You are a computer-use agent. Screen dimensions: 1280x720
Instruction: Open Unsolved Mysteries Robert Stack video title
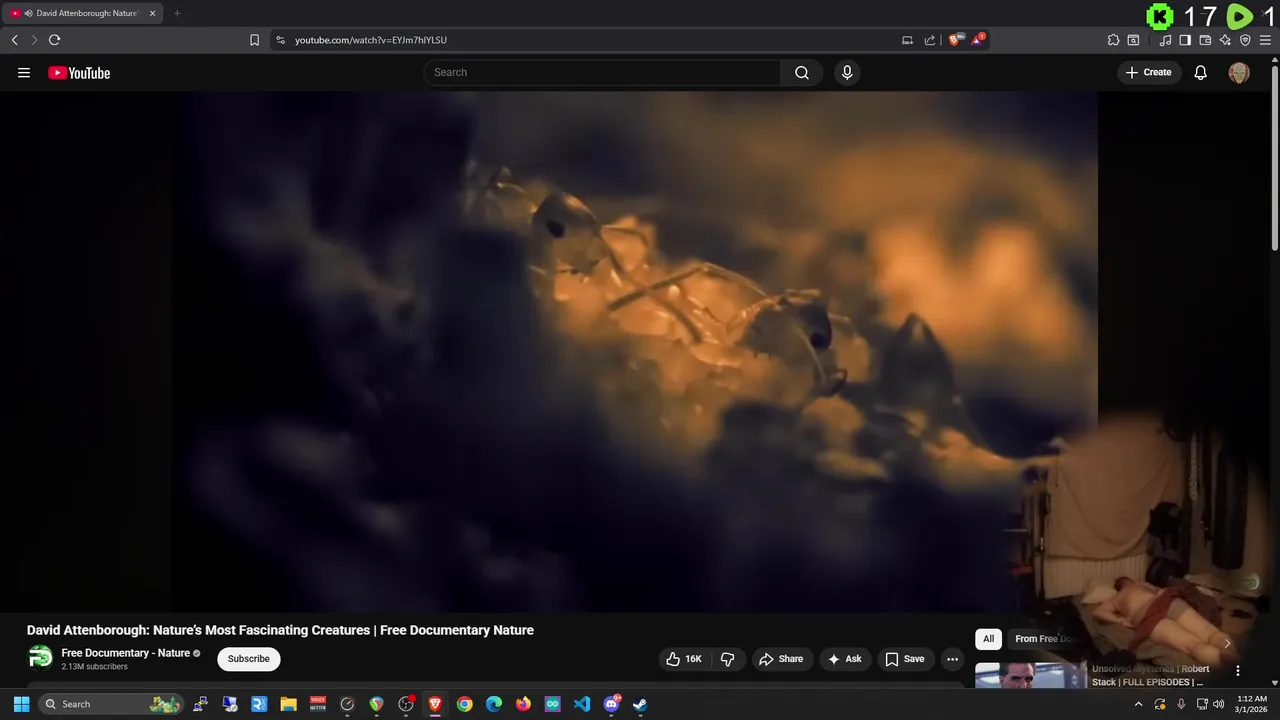(x=1151, y=675)
